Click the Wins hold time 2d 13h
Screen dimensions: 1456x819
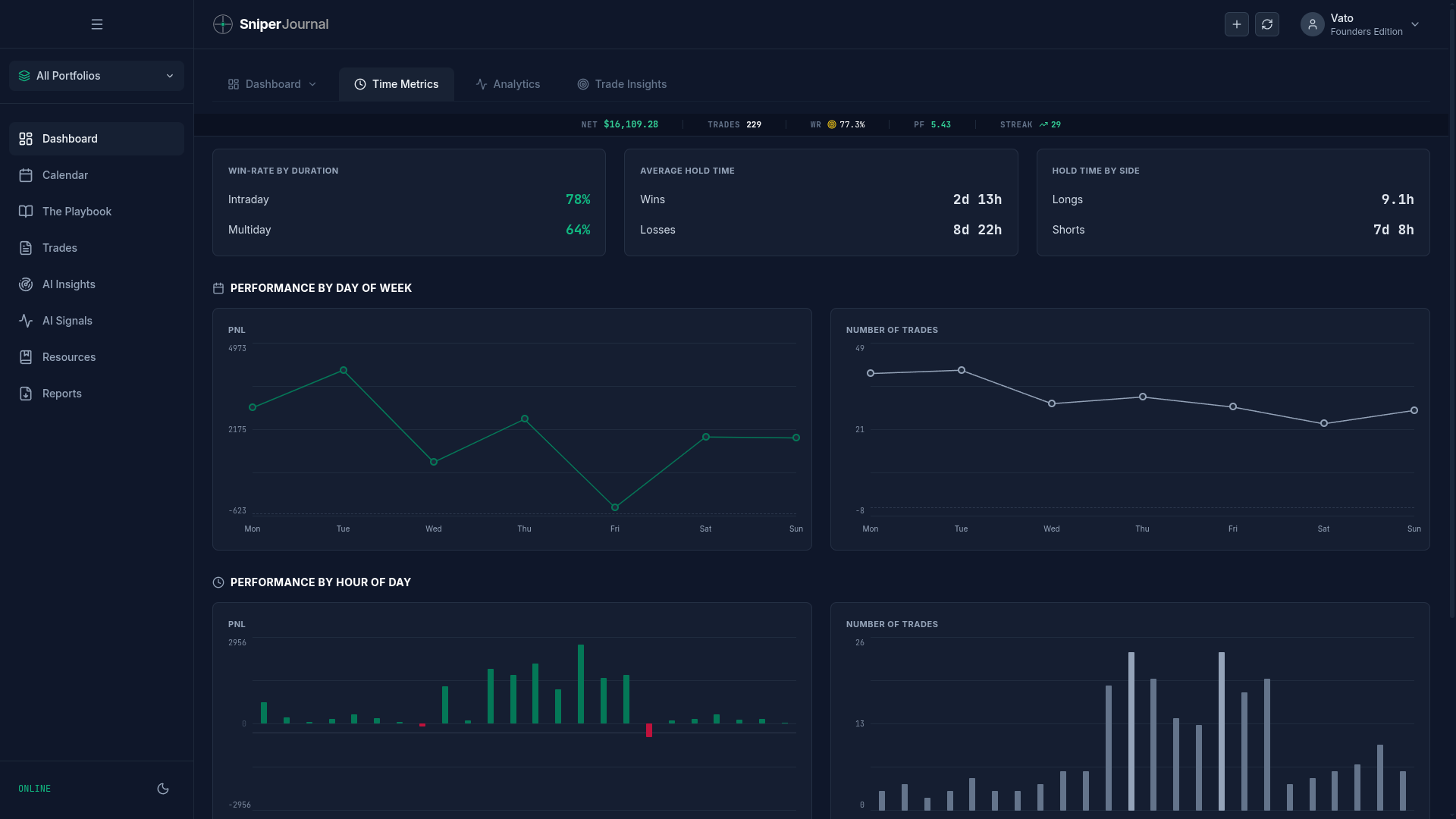[x=977, y=199]
